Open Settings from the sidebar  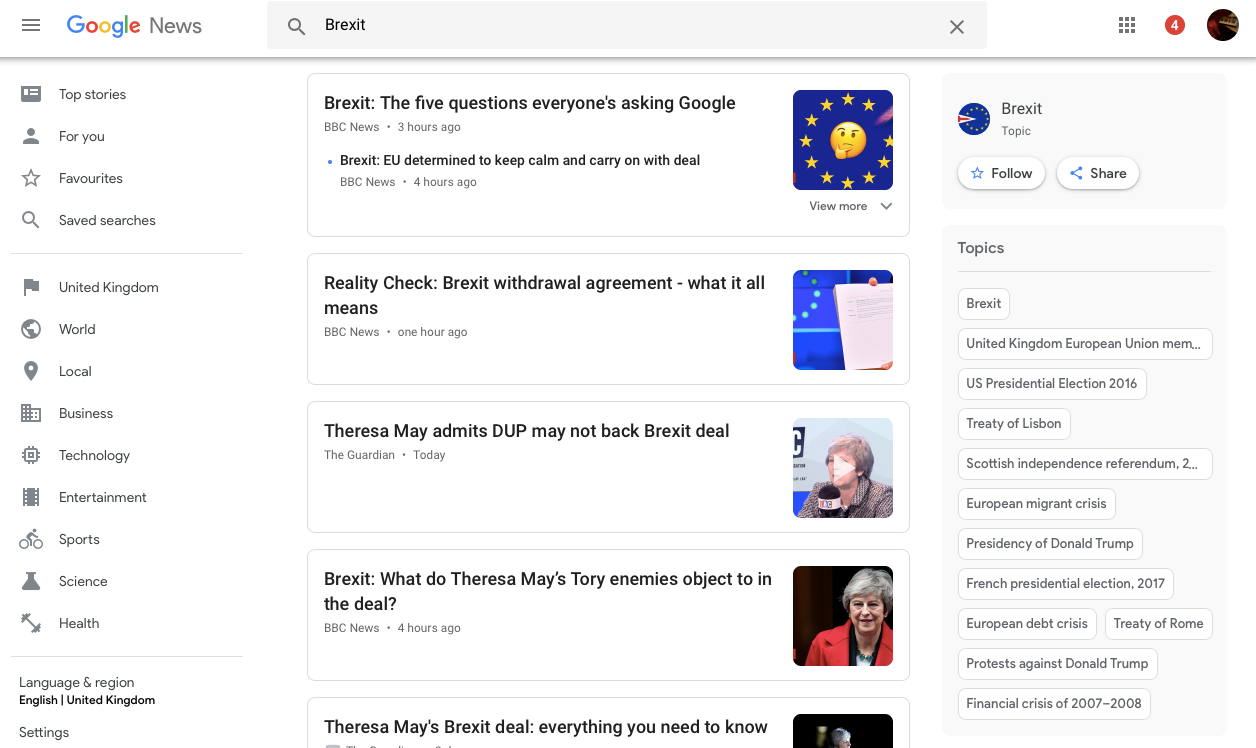[44, 732]
